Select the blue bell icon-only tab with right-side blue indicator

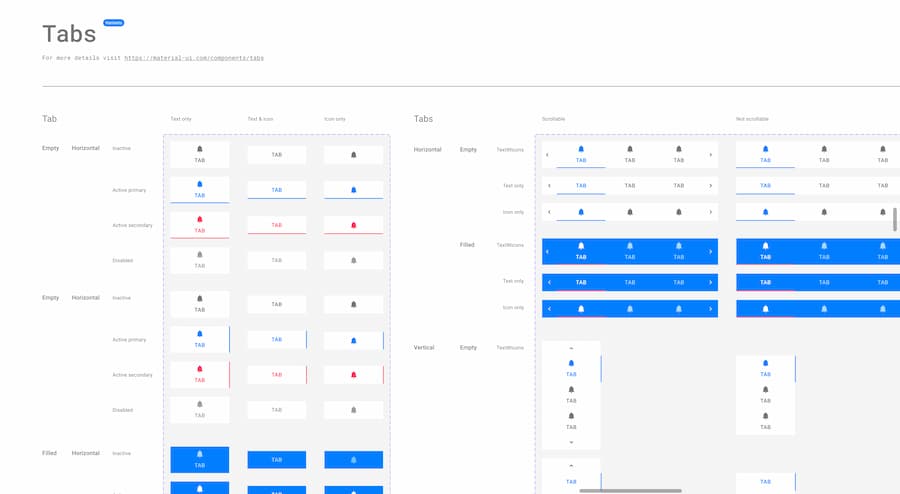point(353,340)
